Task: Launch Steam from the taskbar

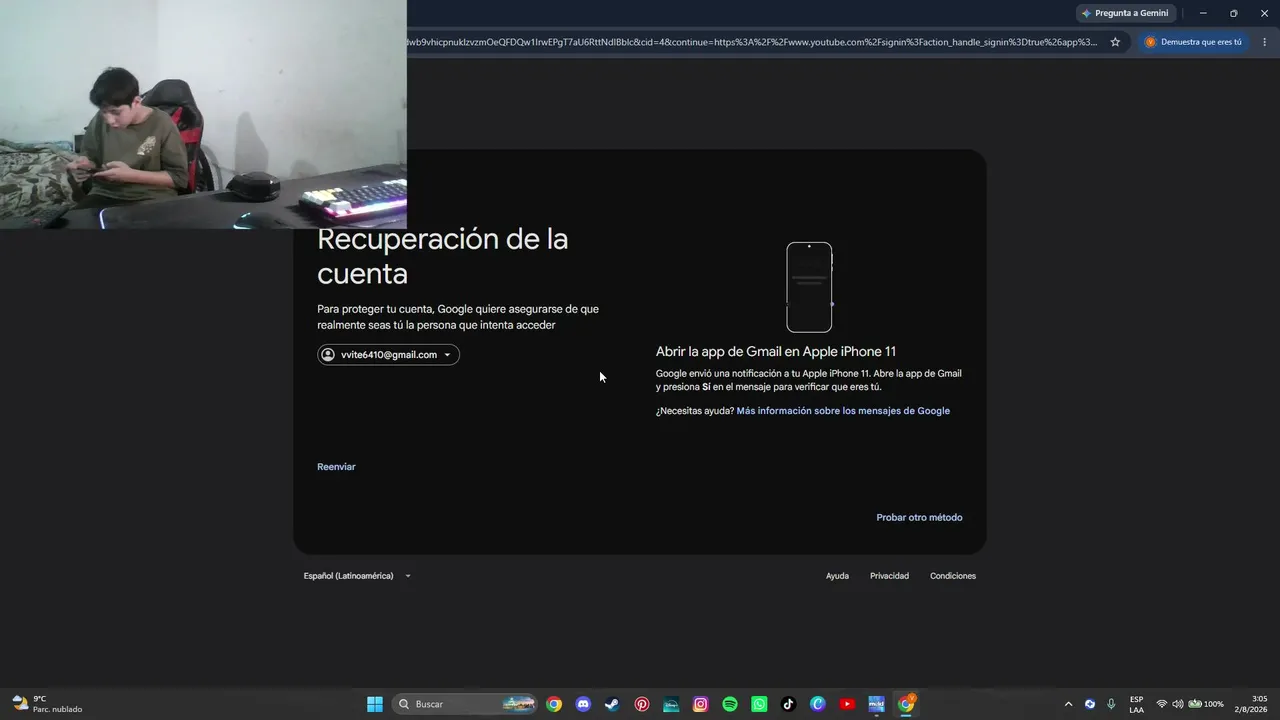Action: coord(612,704)
